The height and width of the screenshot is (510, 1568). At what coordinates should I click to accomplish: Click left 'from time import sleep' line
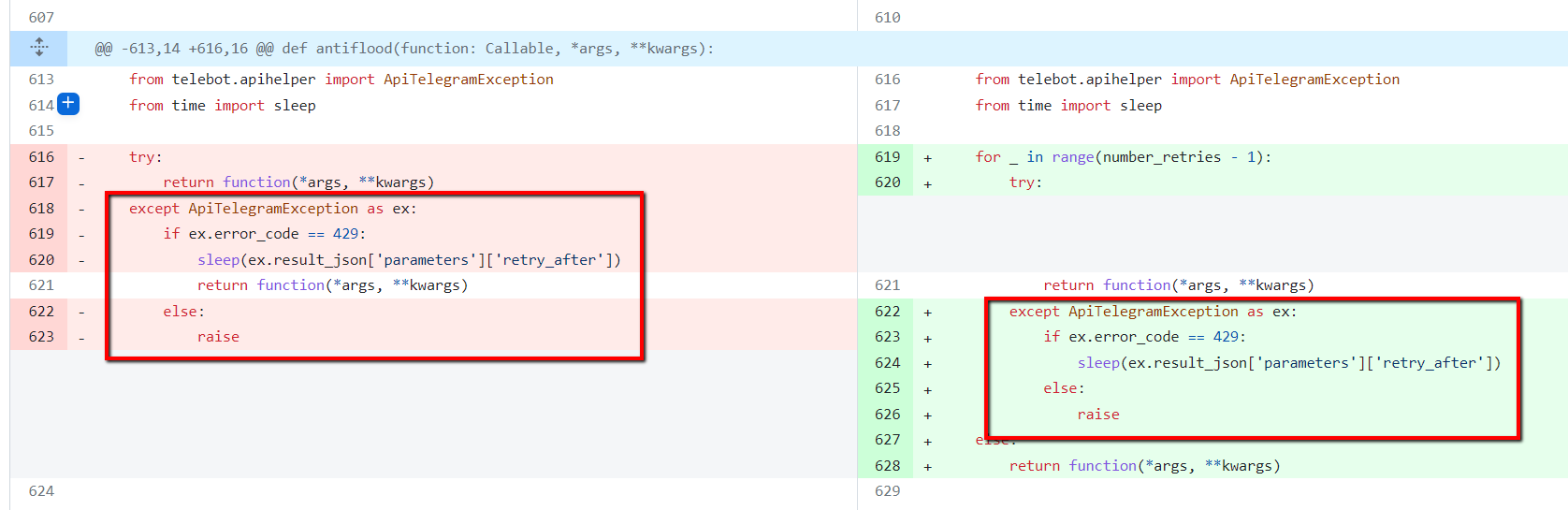click(x=223, y=106)
